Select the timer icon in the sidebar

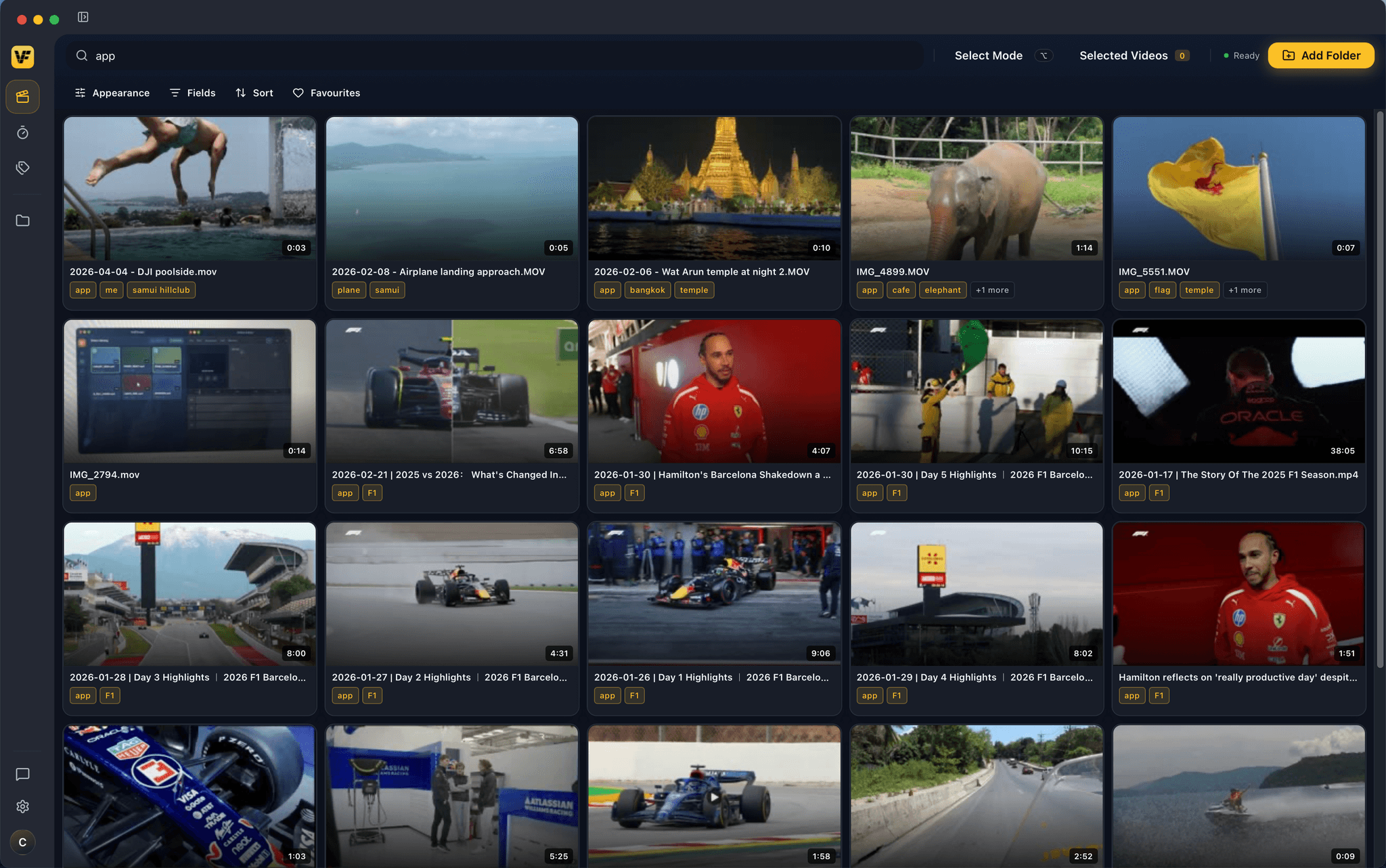tap(22, 133)
